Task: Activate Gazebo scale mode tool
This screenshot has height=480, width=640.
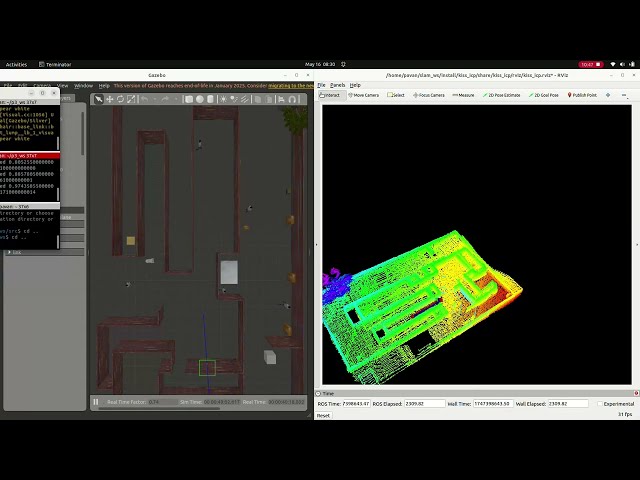Action: tap(131, 99)
